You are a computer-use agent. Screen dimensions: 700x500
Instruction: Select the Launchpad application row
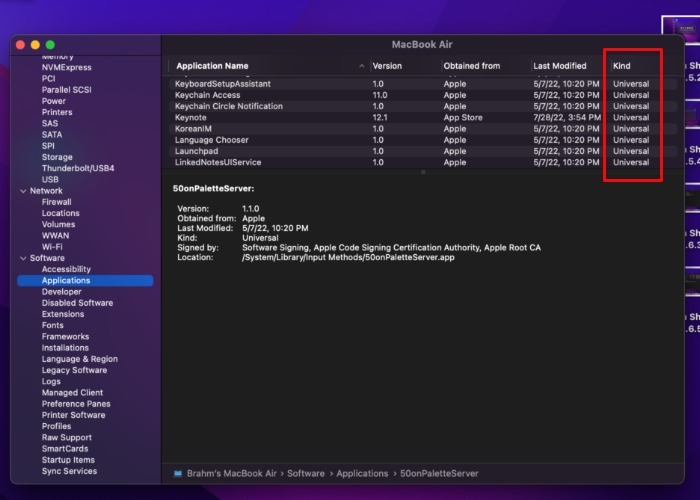tap(196, 151)
